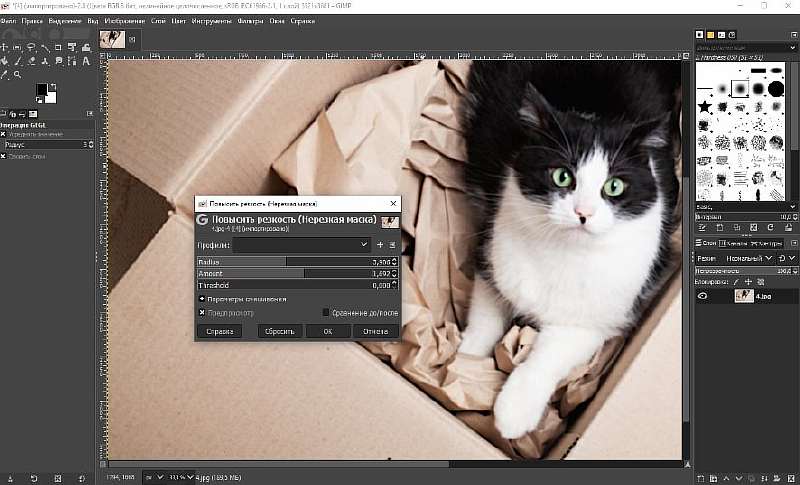Screen dimensions: 800x485
Task: Toggle visibility of 4.jpg layer
Action: pos(703,296)
